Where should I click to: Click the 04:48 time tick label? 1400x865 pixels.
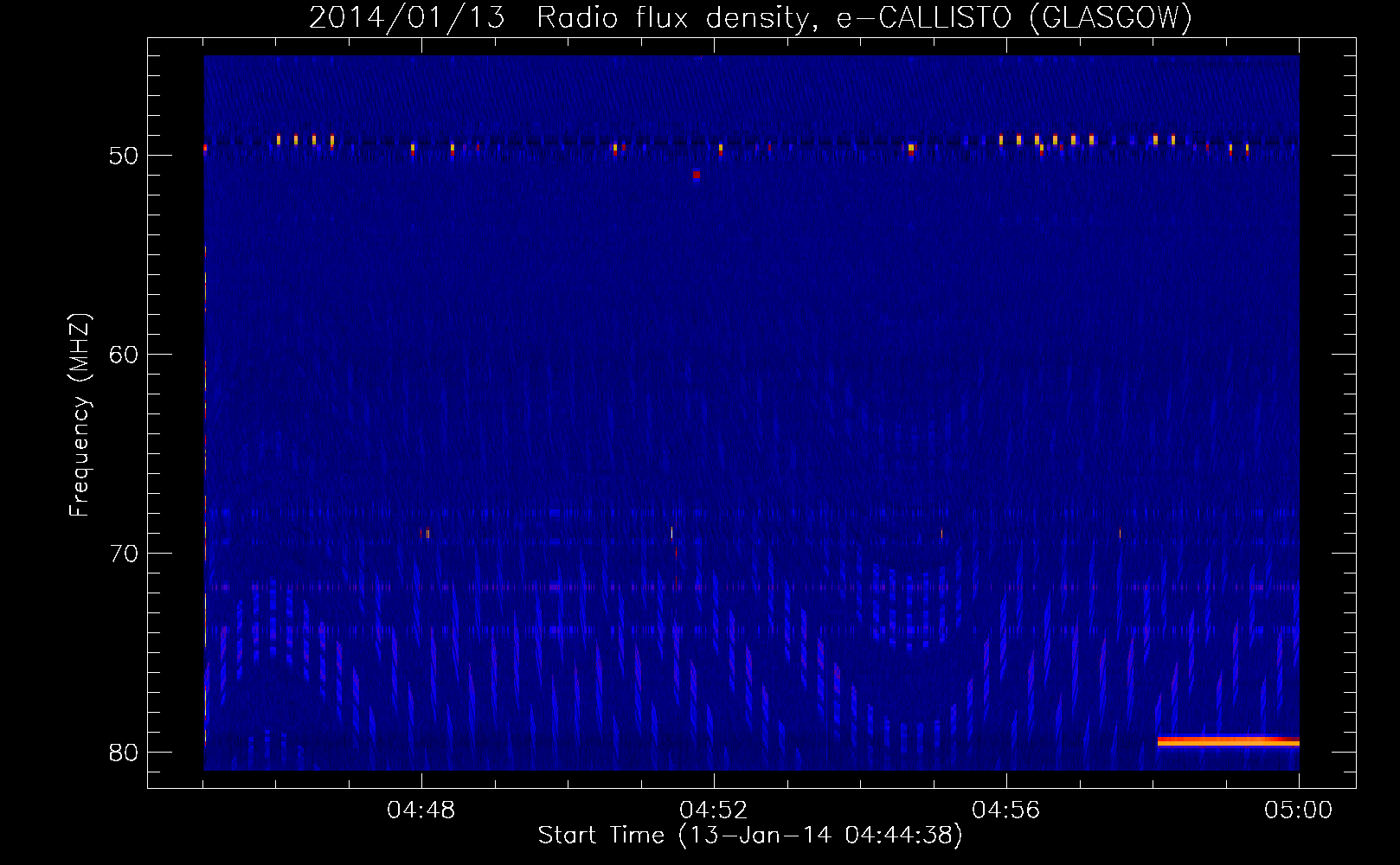point(421,811)
